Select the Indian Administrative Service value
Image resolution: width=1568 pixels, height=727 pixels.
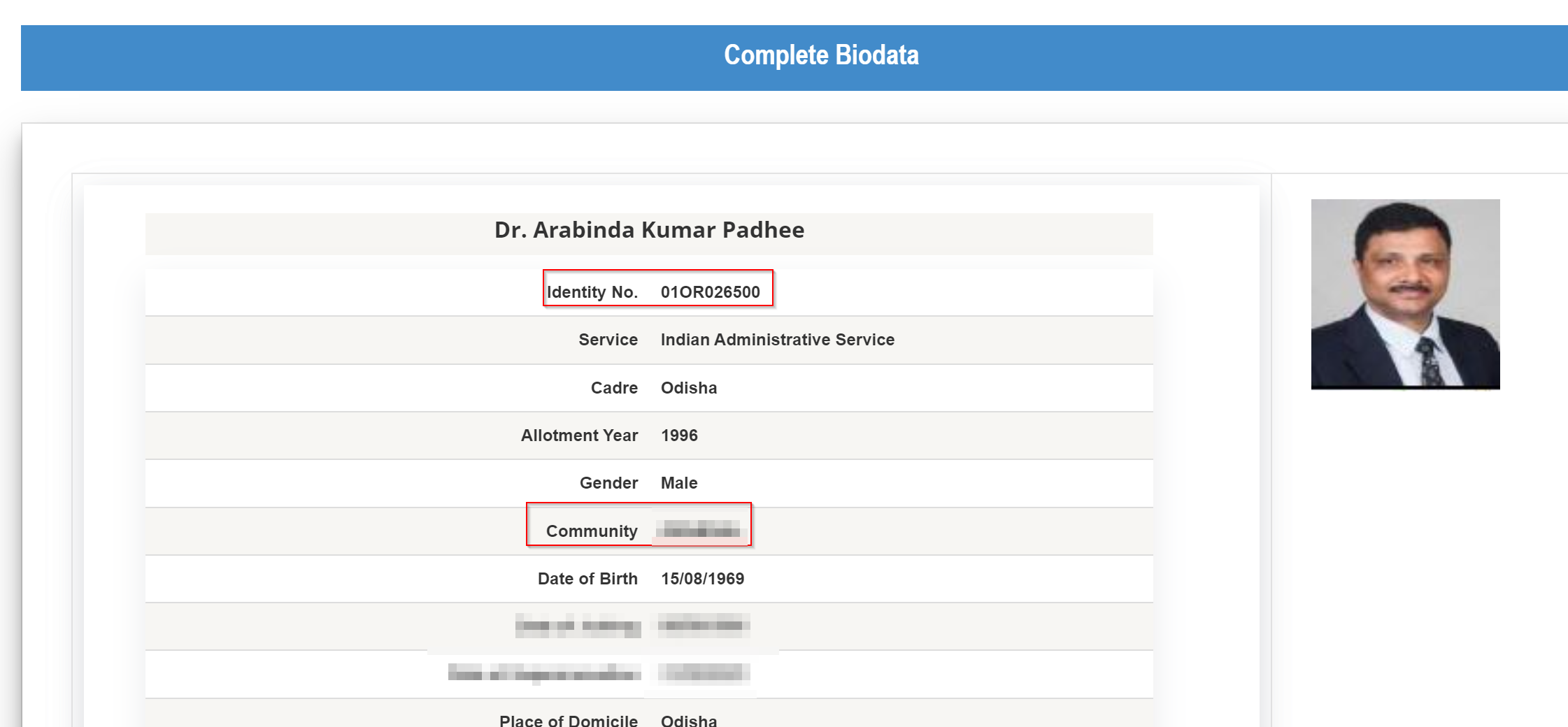coord(777,340)
